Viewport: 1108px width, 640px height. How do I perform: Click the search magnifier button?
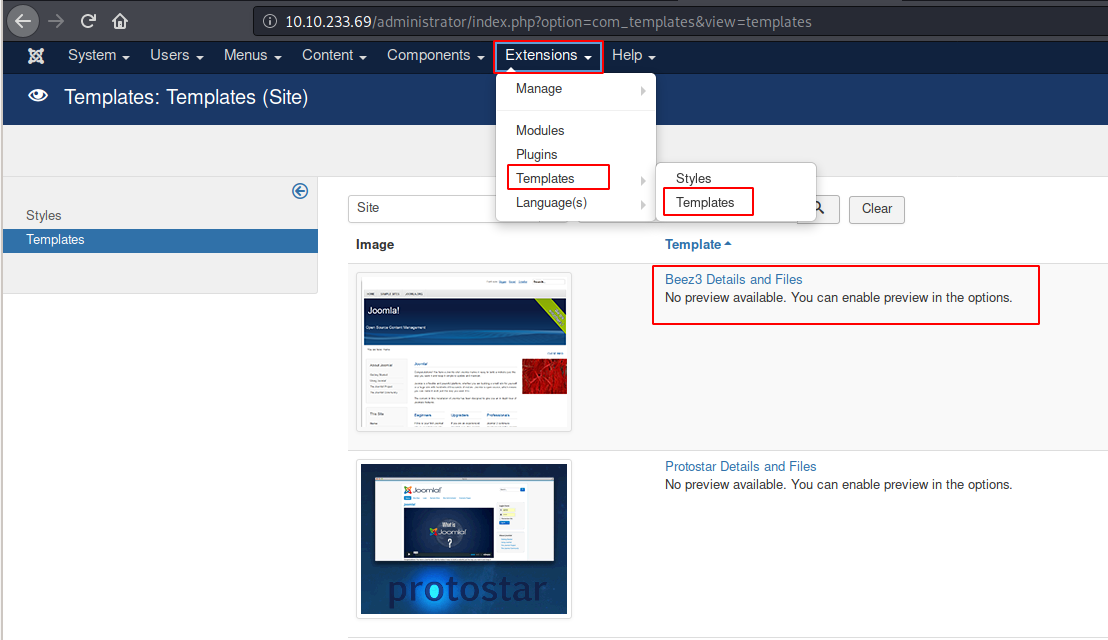819,208
